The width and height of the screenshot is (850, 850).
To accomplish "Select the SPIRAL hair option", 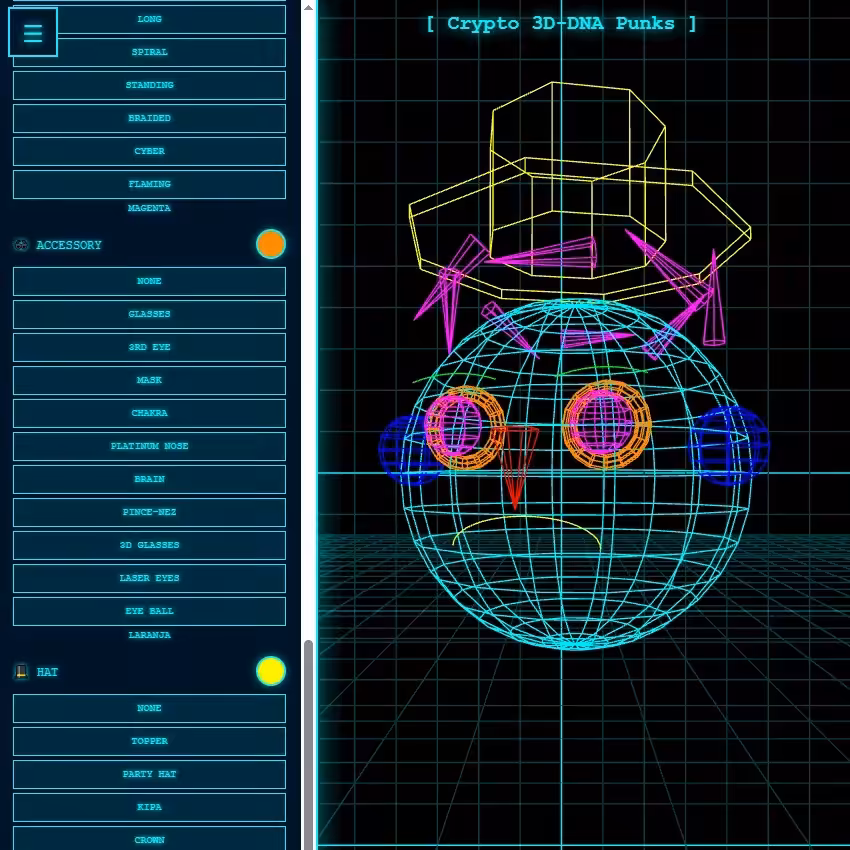I will [149, 52].
